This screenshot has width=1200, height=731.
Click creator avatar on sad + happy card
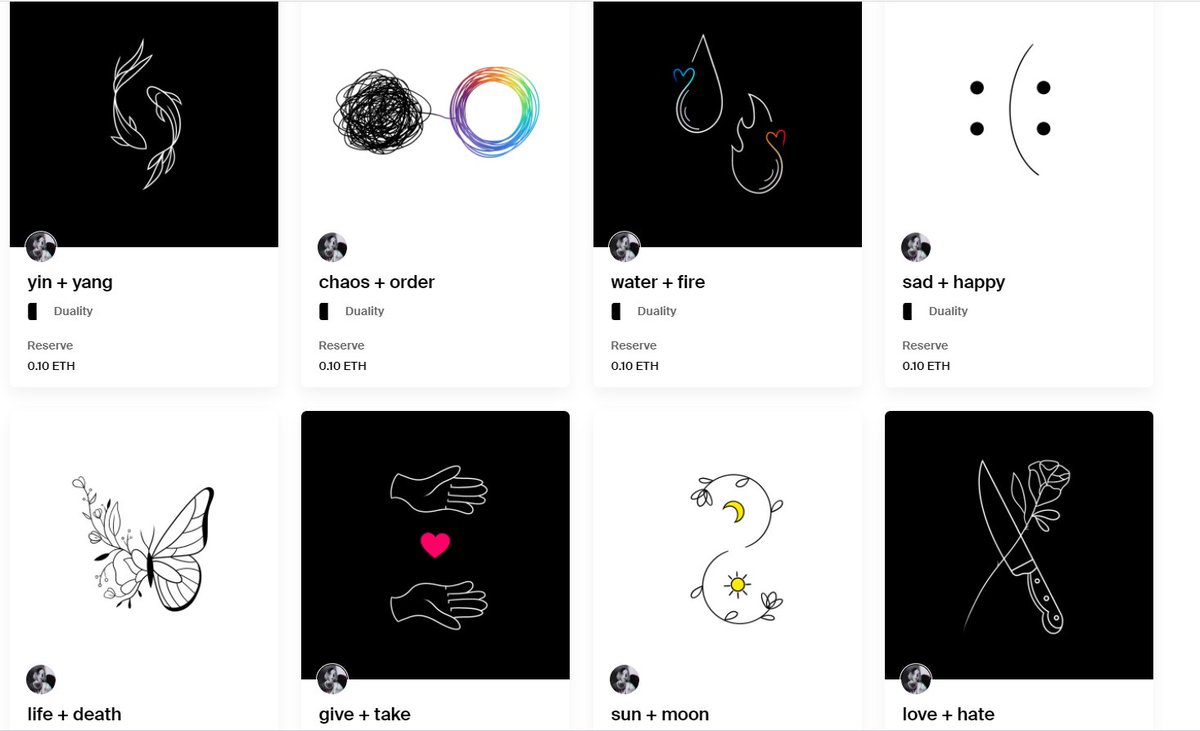click(x=916, y=247)
